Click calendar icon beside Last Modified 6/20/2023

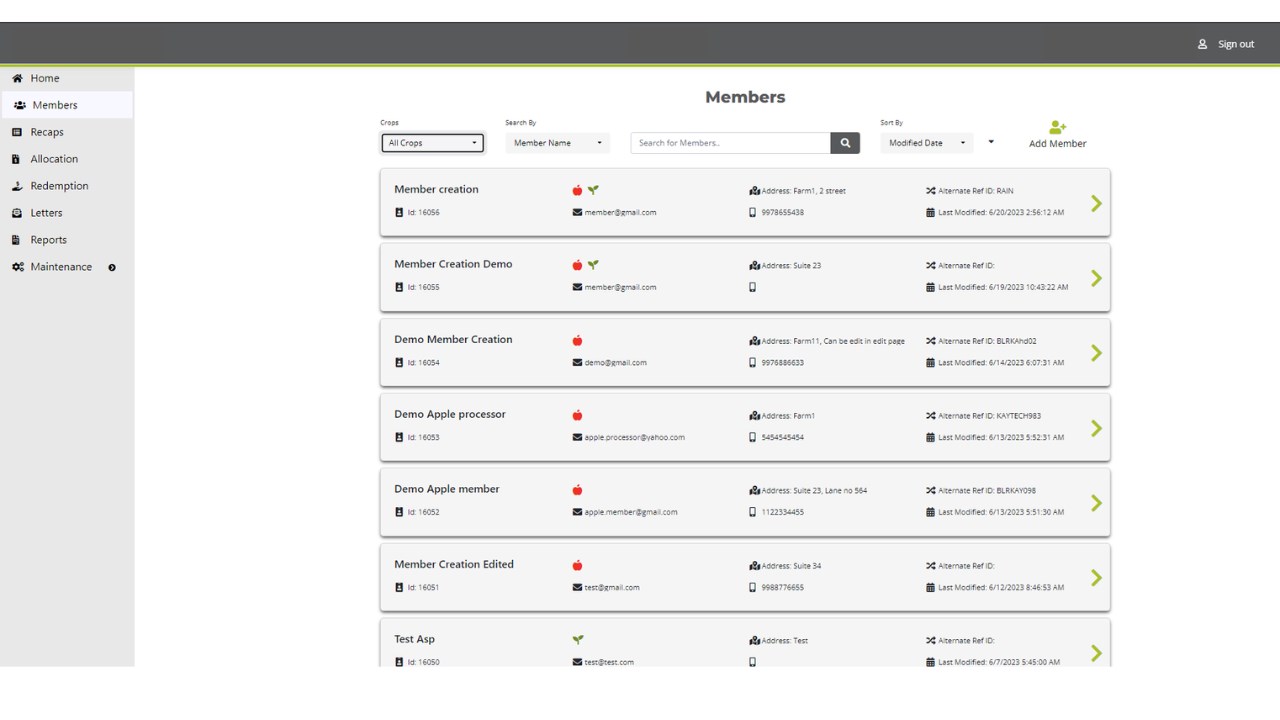[x=930, y=212]
